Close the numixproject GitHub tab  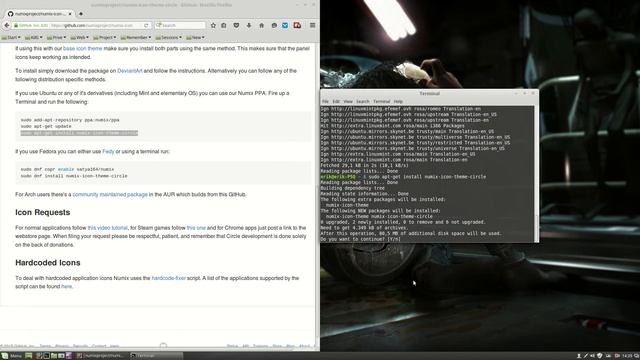tap(70, 14)
